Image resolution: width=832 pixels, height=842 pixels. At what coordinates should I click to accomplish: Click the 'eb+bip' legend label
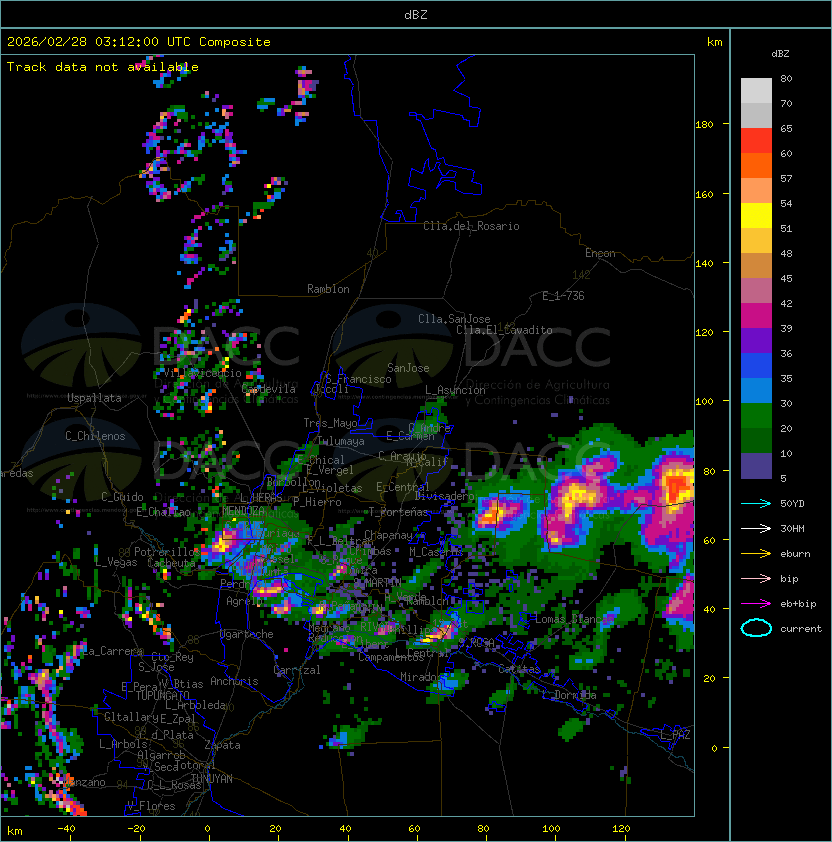tap(798, 604)
